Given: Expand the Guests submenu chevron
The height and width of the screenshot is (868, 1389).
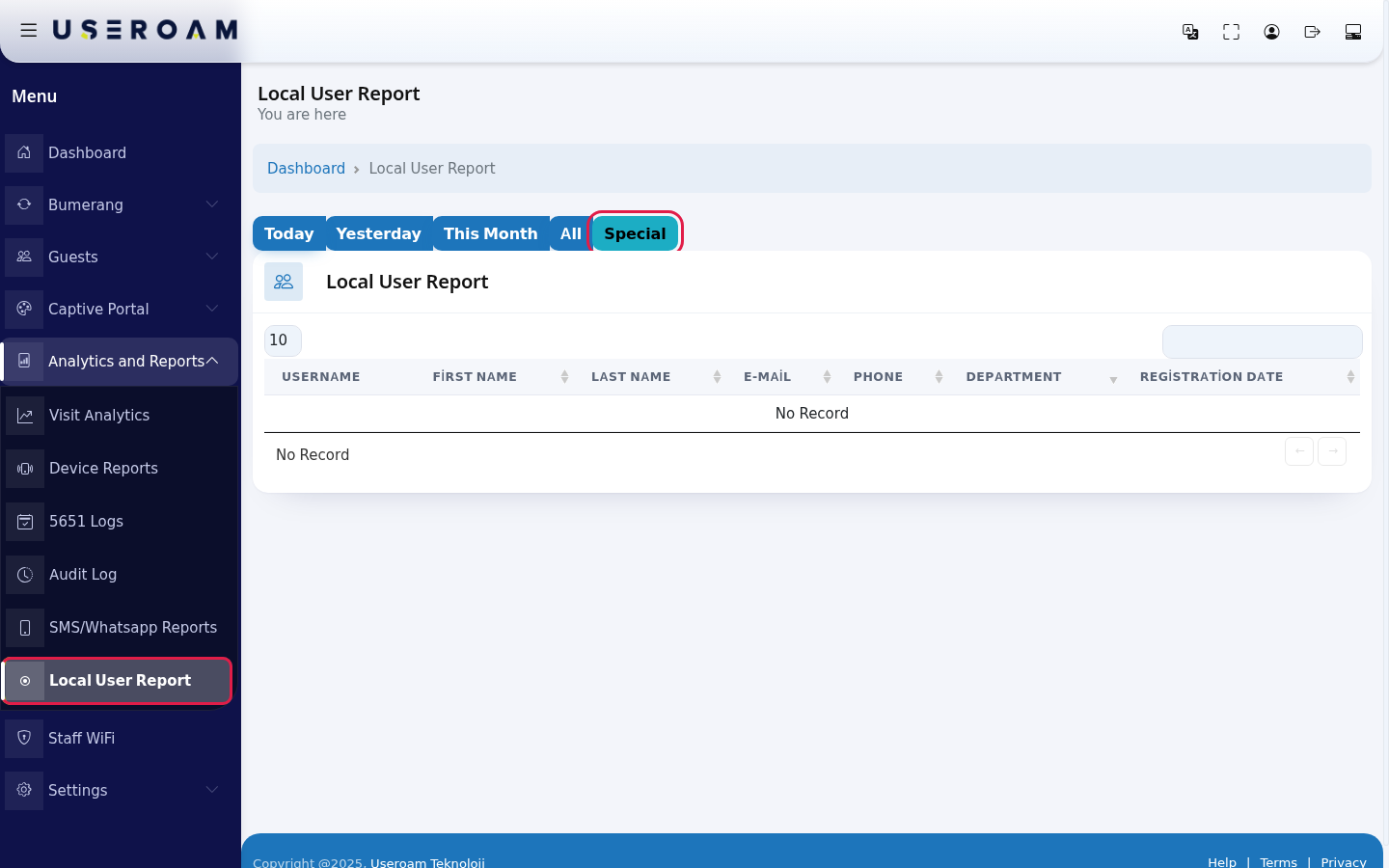Looking at the screenshot, I should point(212,257).
